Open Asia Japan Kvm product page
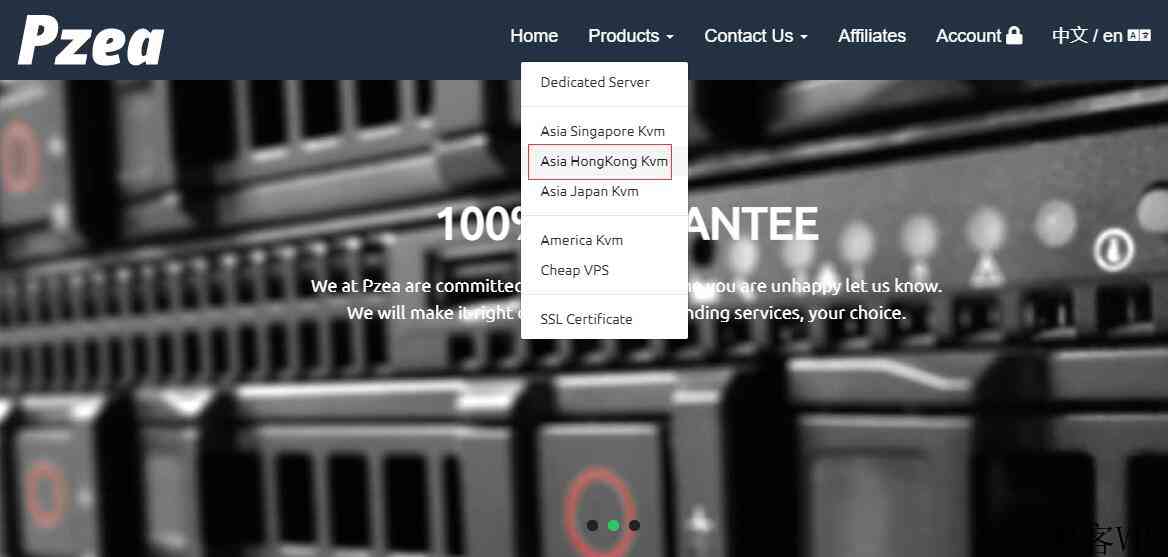 (x=589, y=191)
